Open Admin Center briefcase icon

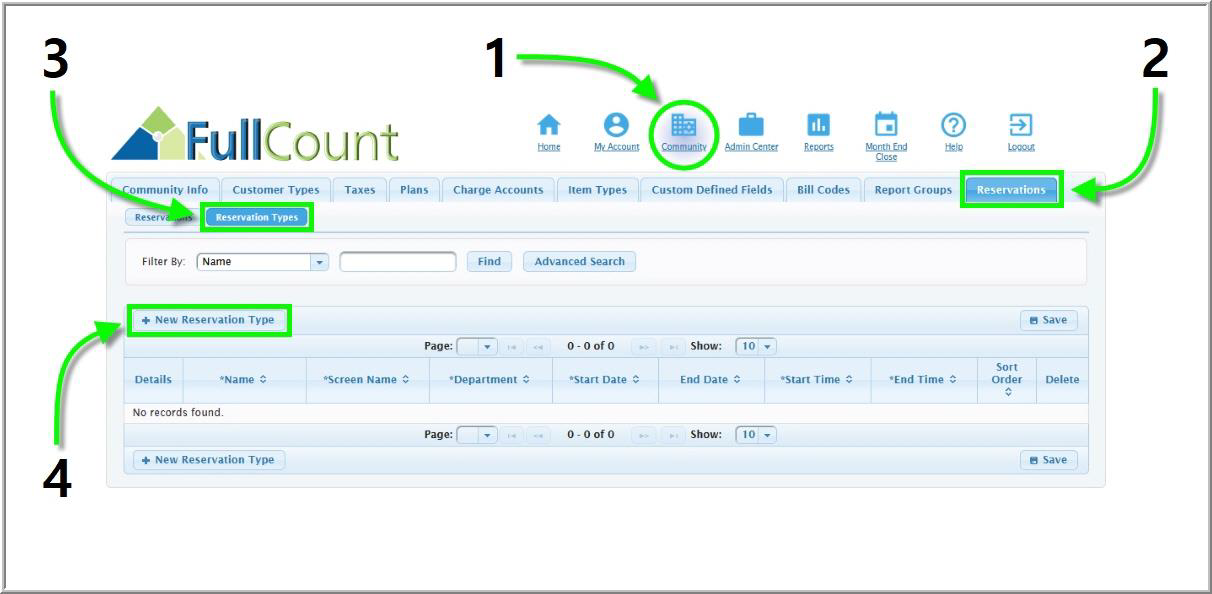751,125
